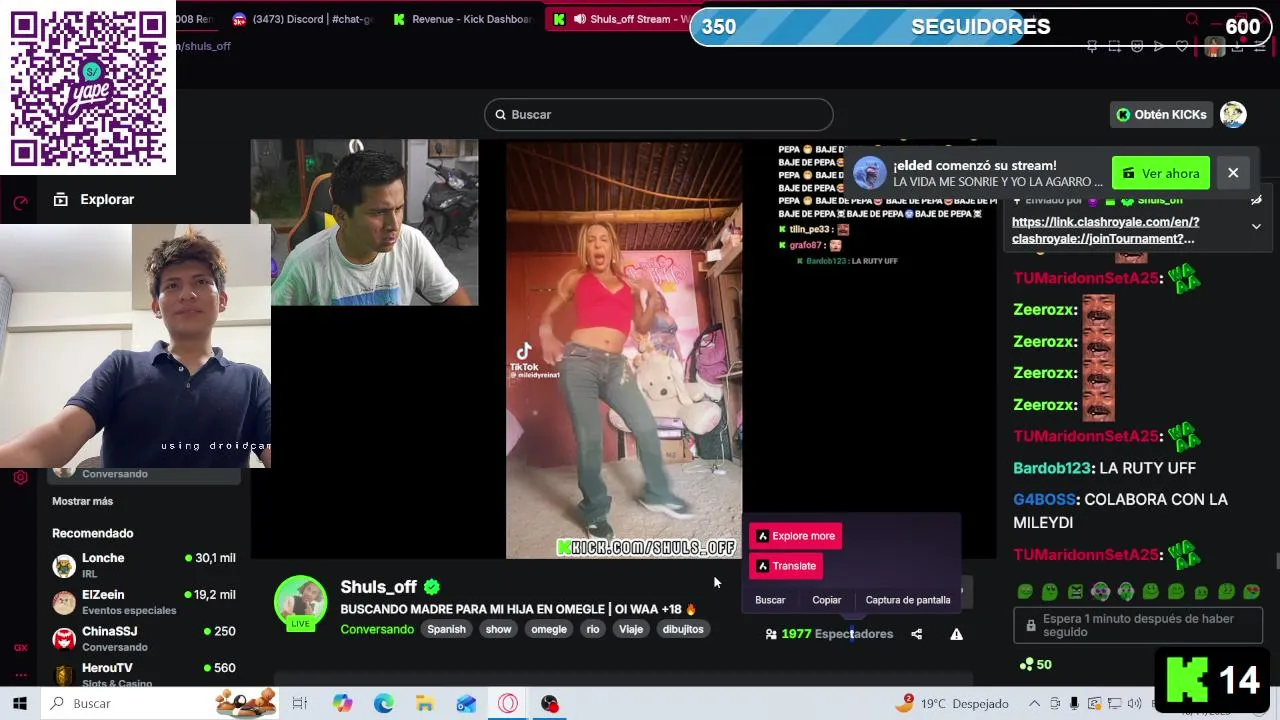Dismiss the stream started notification
Image resolution: width=1280 pixels, height=720 pixels.
(1233, 173)
